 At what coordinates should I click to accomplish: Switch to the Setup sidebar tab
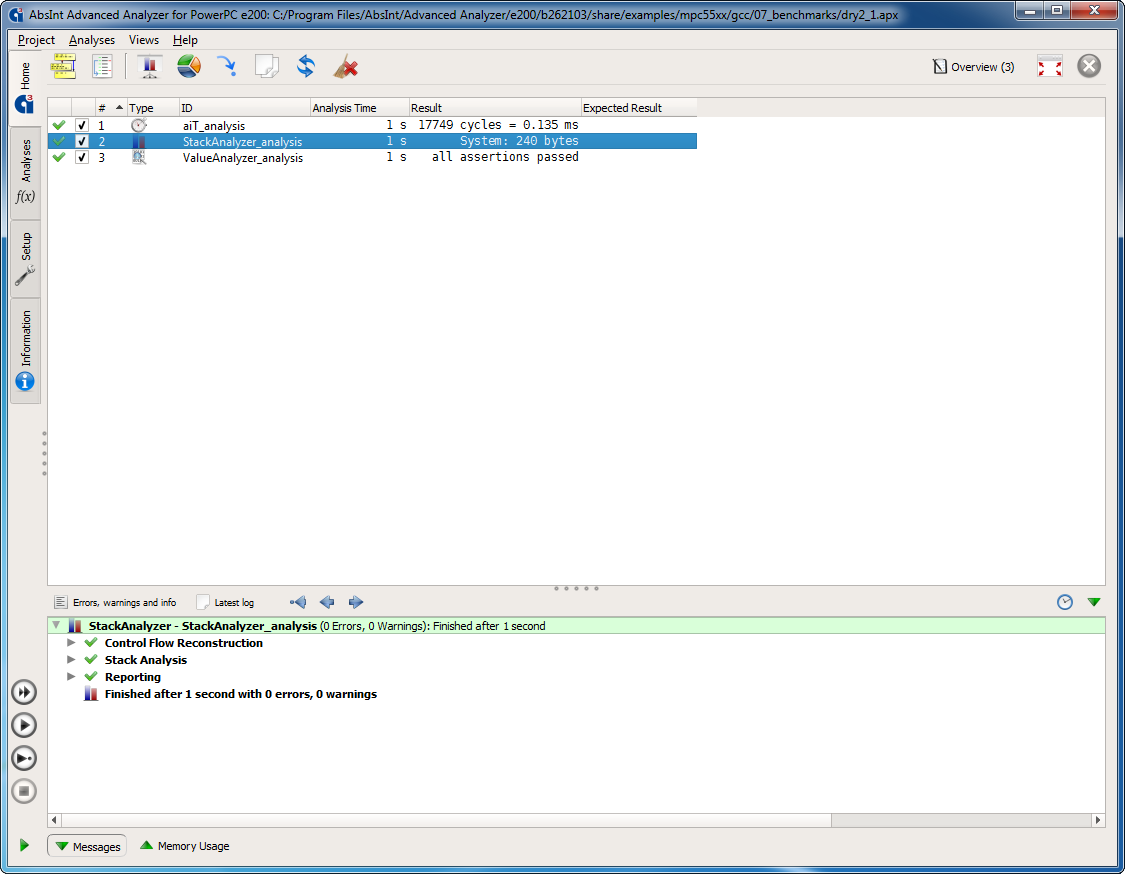click(x=25, y=258)
